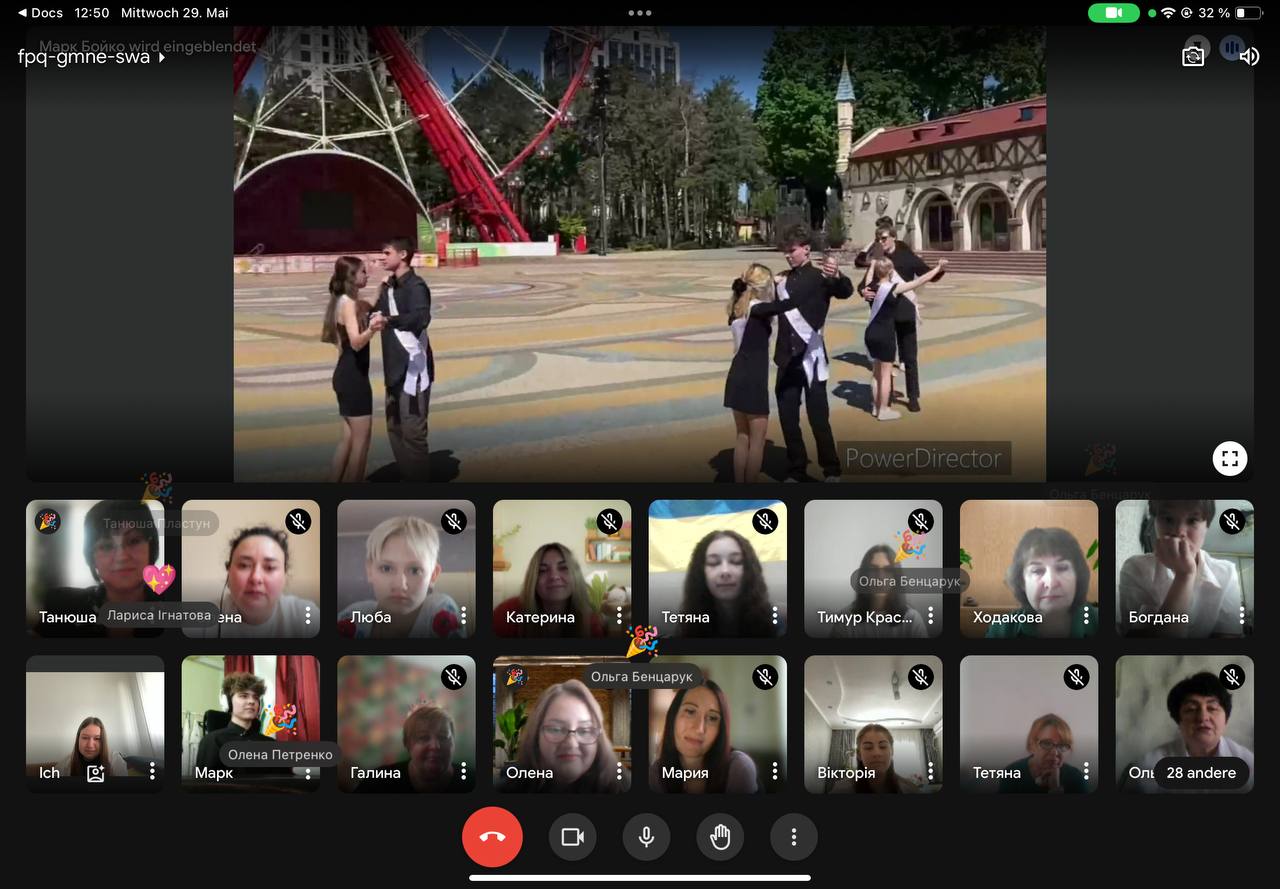Open three-dot menu on Вікторія's tile
1280x889 pixels.
[x=930, y=772]
